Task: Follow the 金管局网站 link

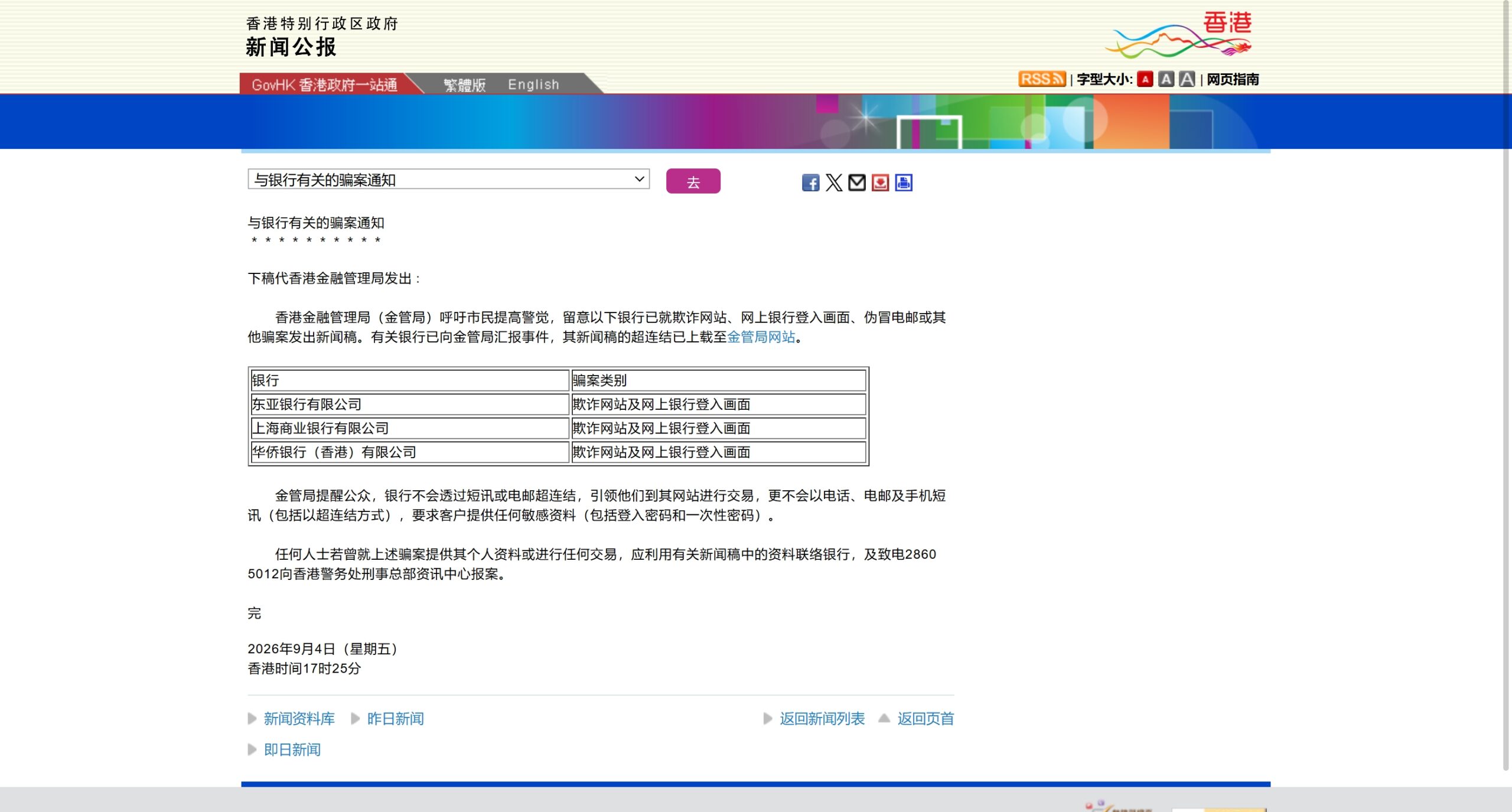Action: 761,337
